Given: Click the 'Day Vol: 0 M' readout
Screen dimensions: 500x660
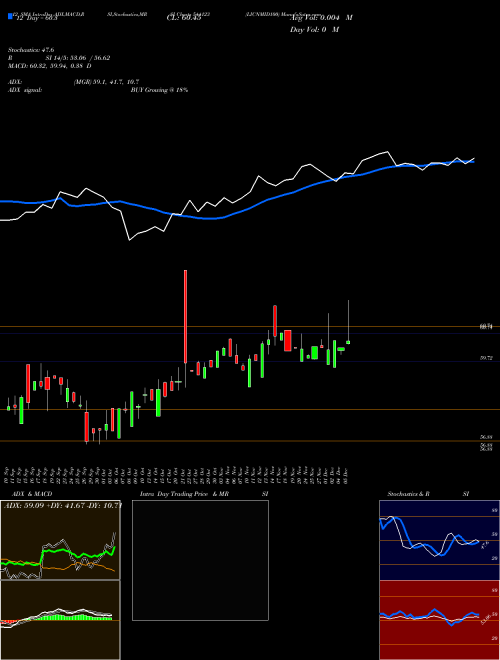Looking at the screenshot, I should 314,30.
